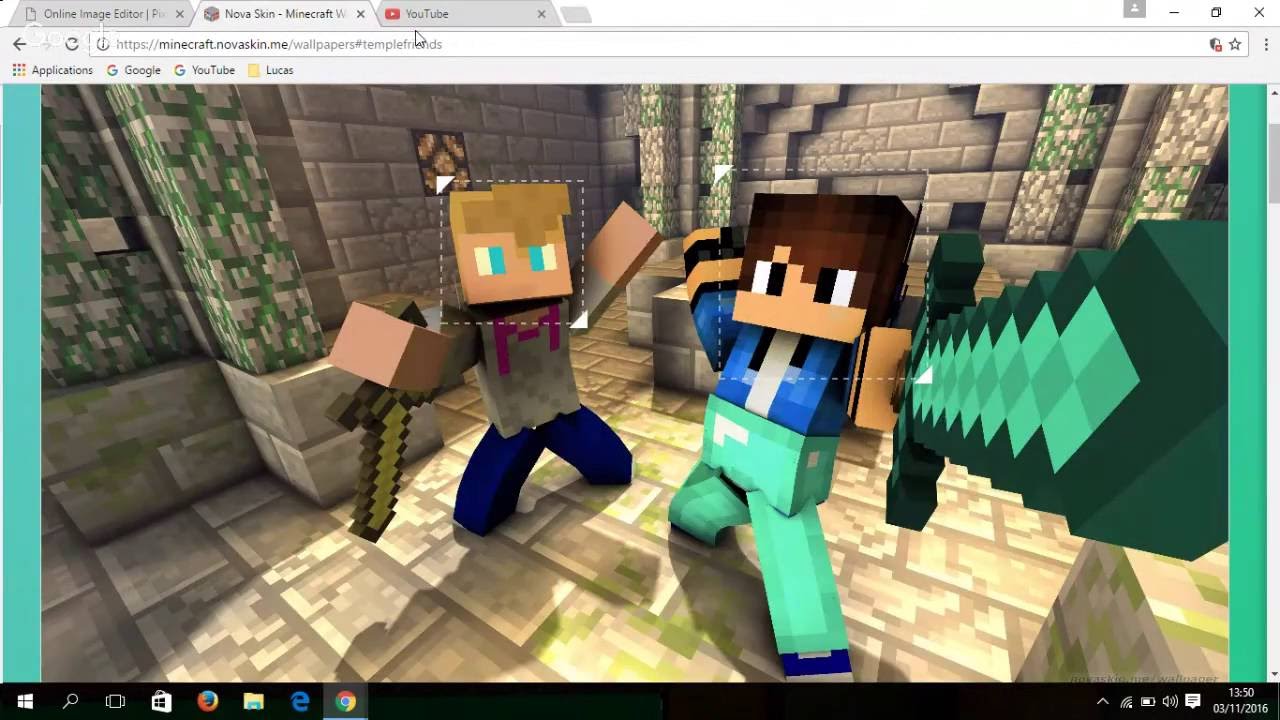Image resolution: width=1280 pixels, height=720 pixels.
Task: Switch to the YouTube tab
Action: tap(464, 14)
